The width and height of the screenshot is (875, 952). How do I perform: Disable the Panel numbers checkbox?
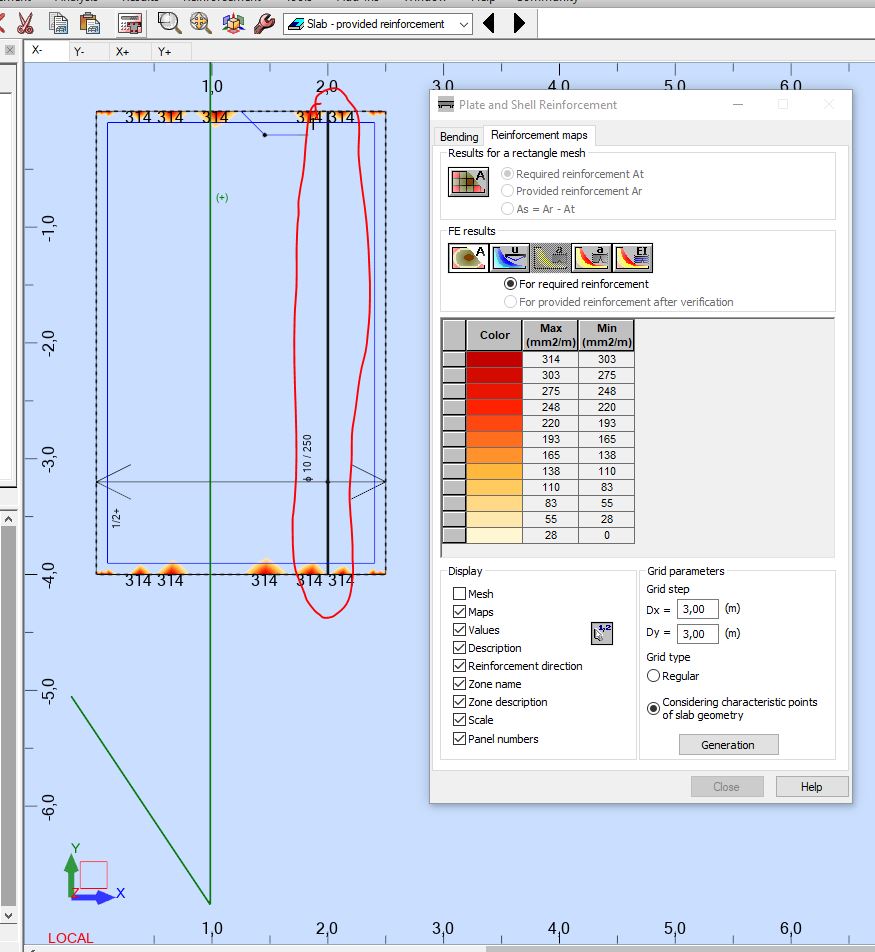459,738
